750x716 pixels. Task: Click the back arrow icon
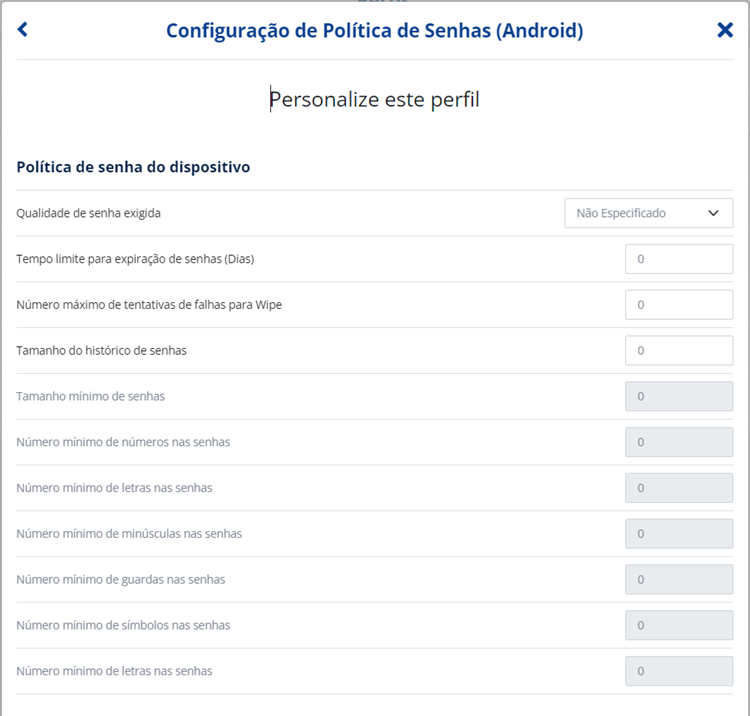point(22,30)
